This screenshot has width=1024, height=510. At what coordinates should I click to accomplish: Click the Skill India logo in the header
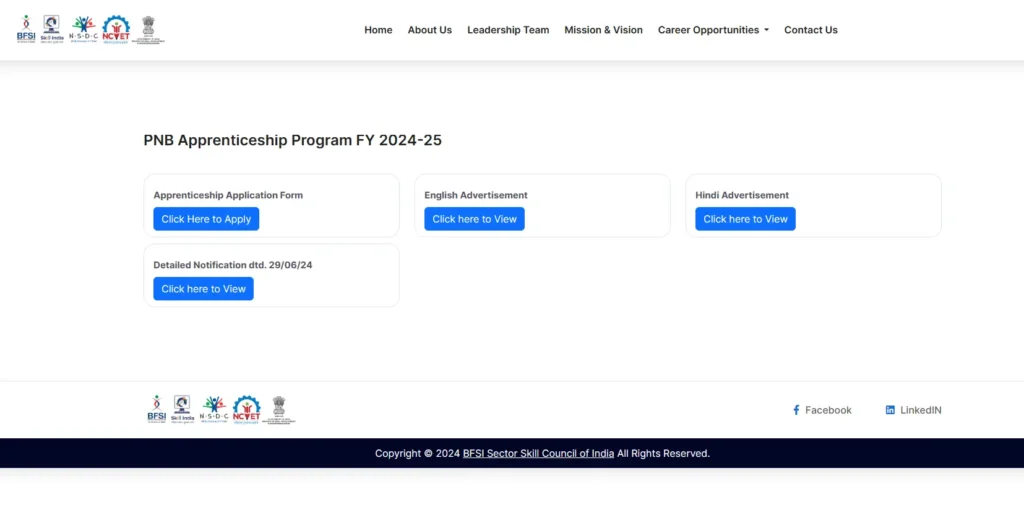[51, 29]
